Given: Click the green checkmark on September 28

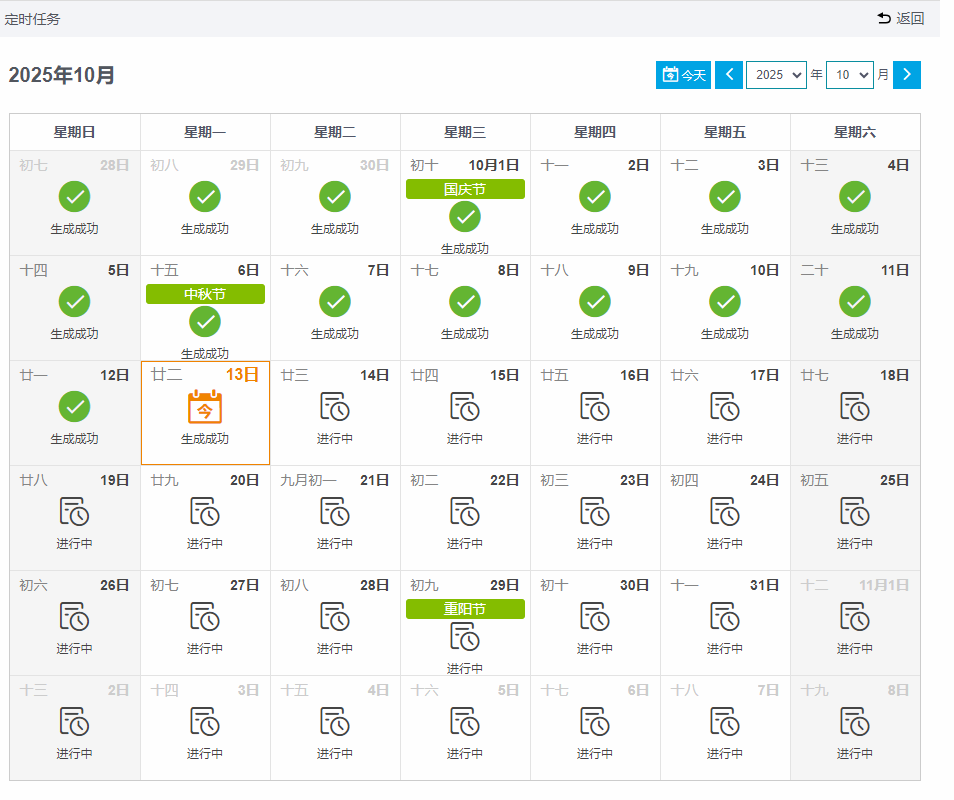Looking at the screenshot, I should pos(75,197).
